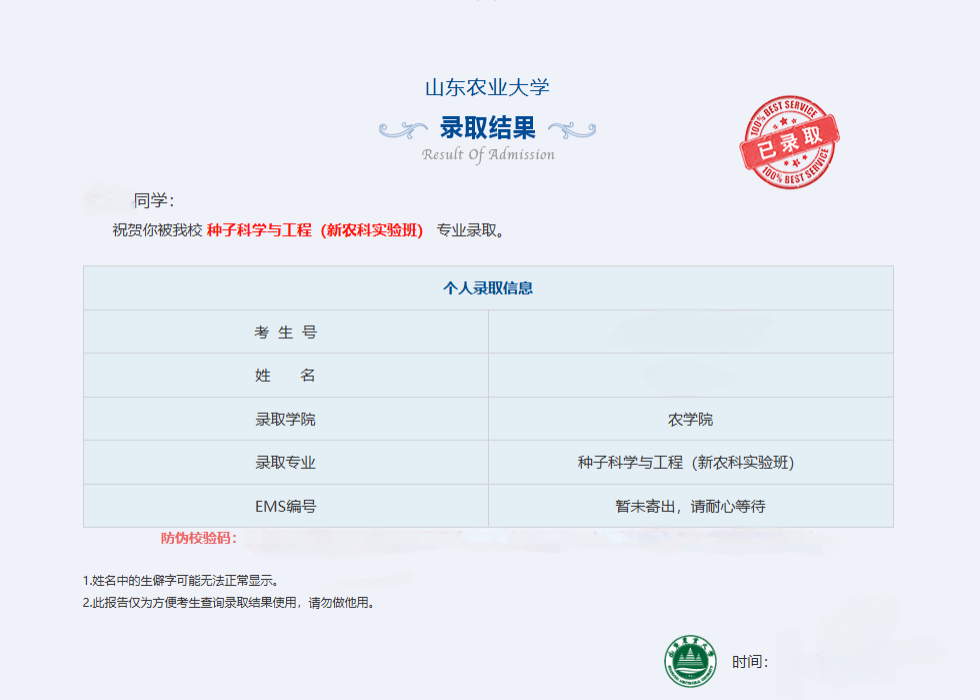The image size is (980, 700).
Task: Click the left decorative flourish beside 录取结果
Action: click(x=403, y=129)
